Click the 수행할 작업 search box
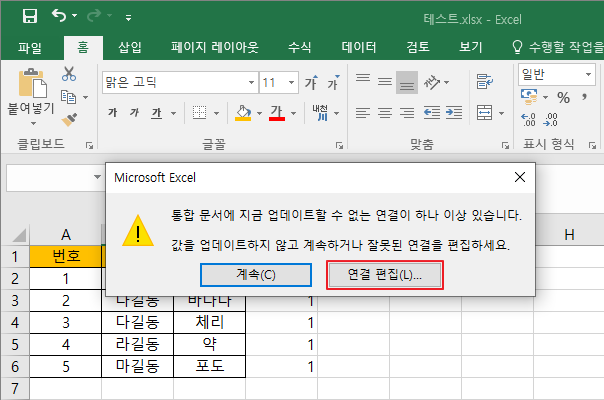The width and height of the screenshot is (604, 400). pyautogui.click(x=557, y=47)
